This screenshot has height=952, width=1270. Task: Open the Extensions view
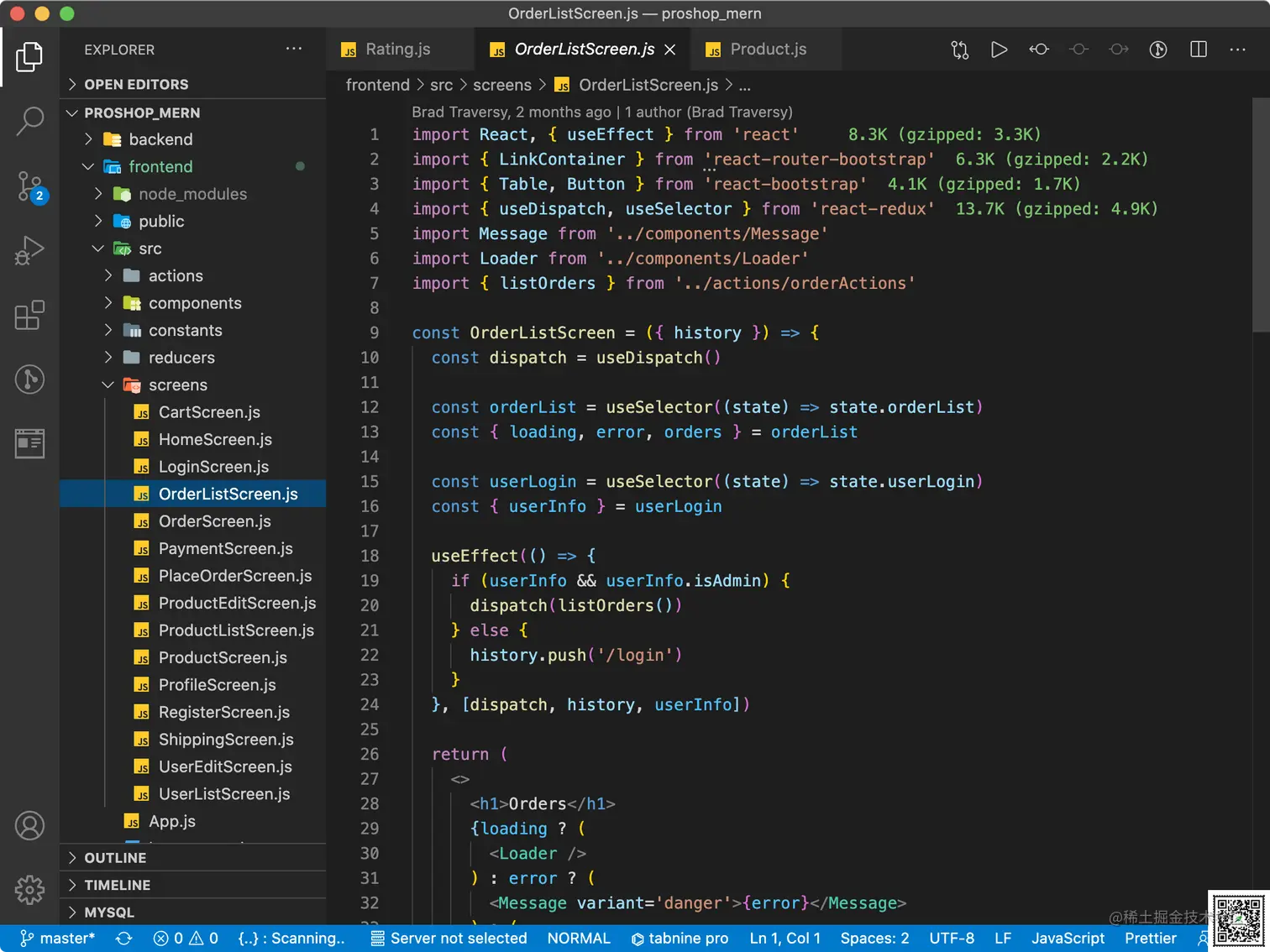(29, 315)
